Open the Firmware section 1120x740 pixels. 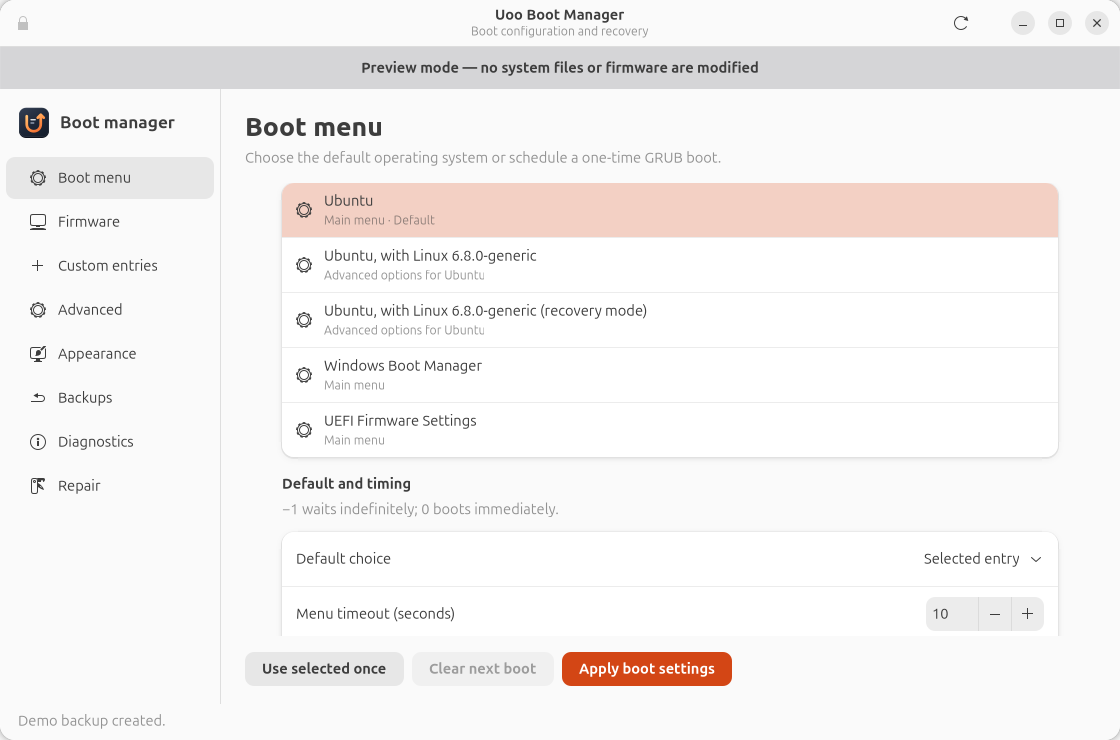pyautogui.click(x=110, y=222)
